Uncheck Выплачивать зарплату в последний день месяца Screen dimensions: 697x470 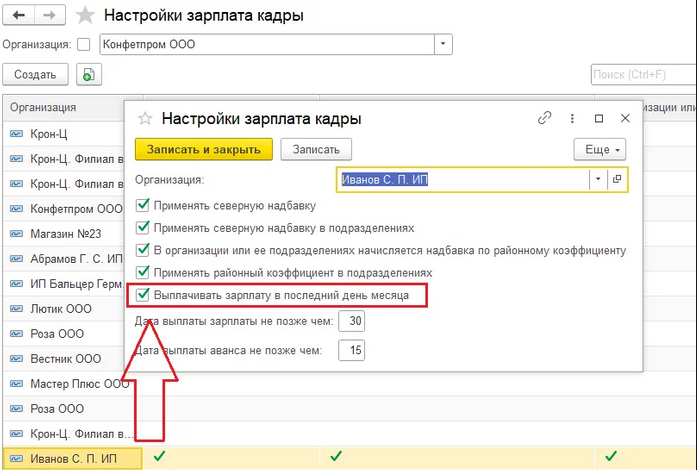tap(143, 294)
